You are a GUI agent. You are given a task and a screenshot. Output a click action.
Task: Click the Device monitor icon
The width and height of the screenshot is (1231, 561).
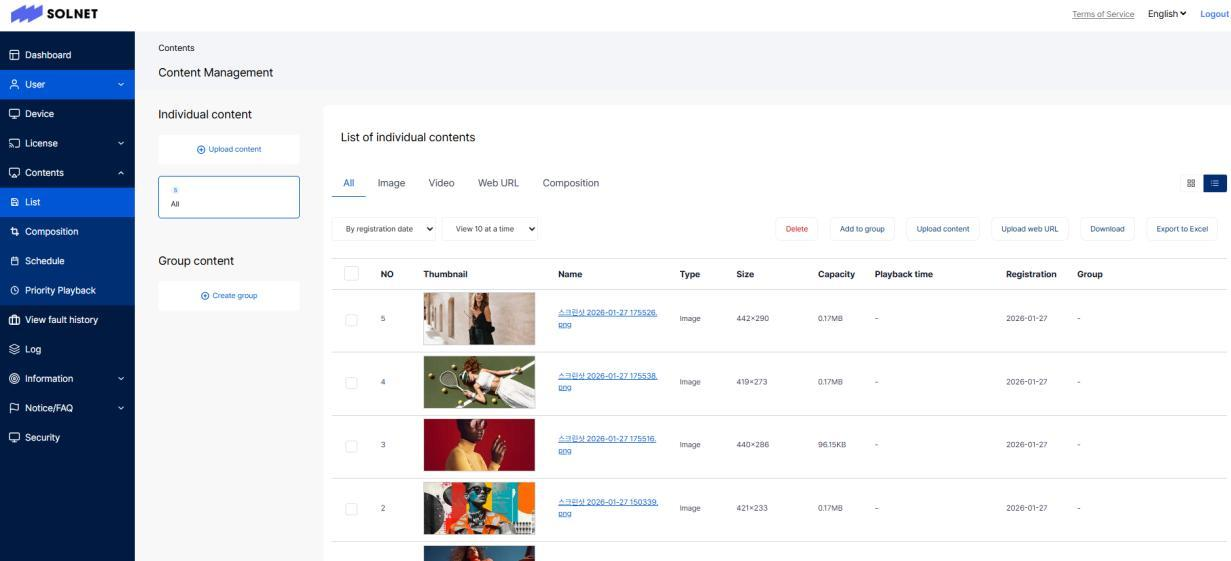point(14,114)
